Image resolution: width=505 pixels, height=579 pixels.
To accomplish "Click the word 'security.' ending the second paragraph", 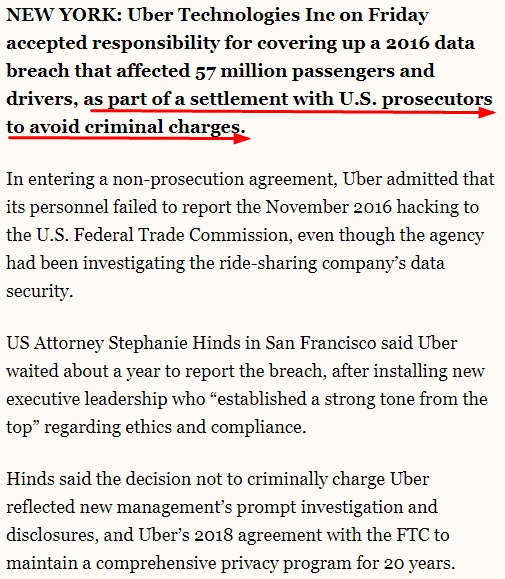I will (39, 291).
